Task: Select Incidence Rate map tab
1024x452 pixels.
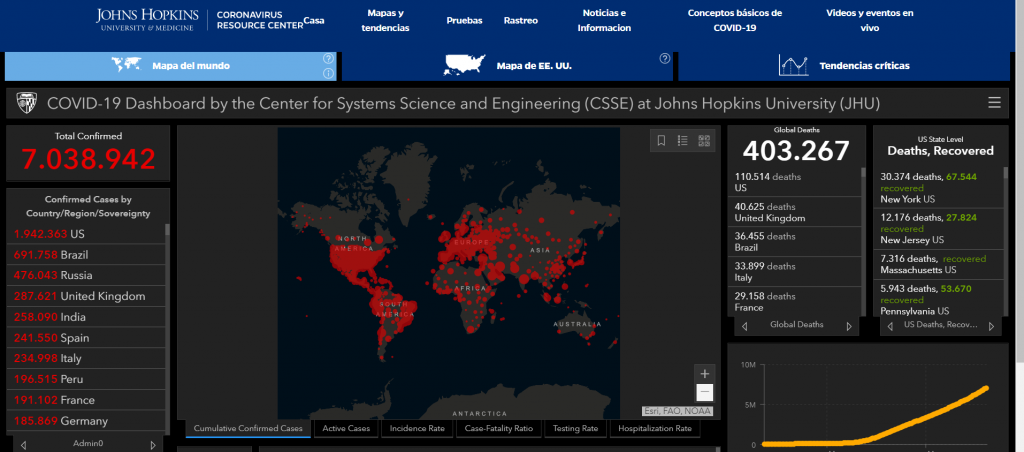Action: tap(417, 428)
